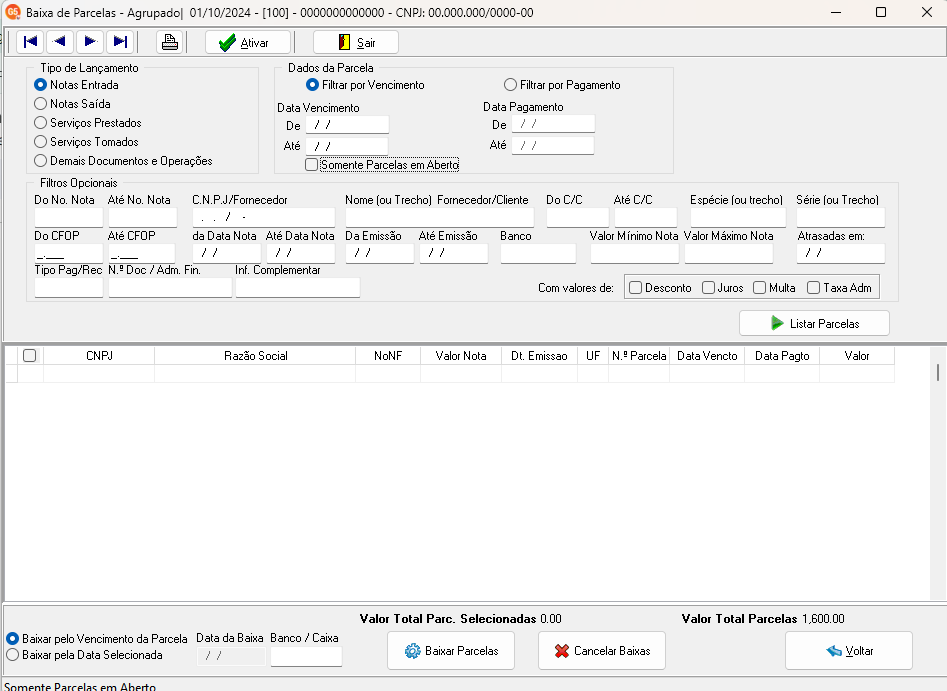Image resolution: width=947 pixels, height=691 pixels.
Task: Click the Valor Mínimo Nota field
Action: (635, 253)
